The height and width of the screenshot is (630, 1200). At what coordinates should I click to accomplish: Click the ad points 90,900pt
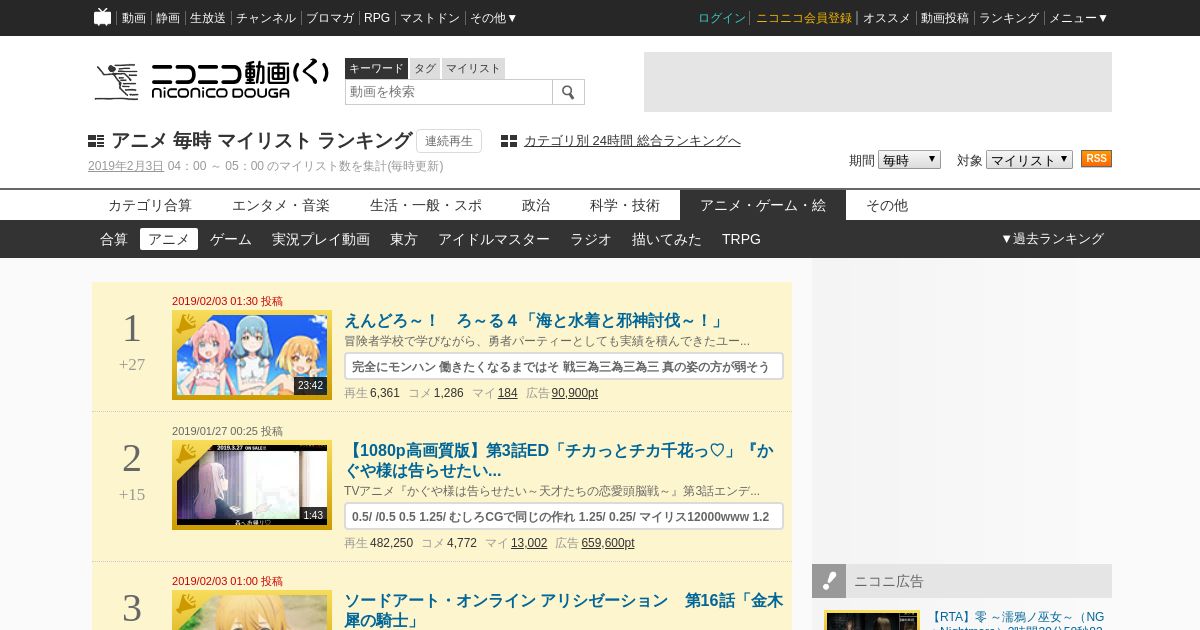(575, 393)
